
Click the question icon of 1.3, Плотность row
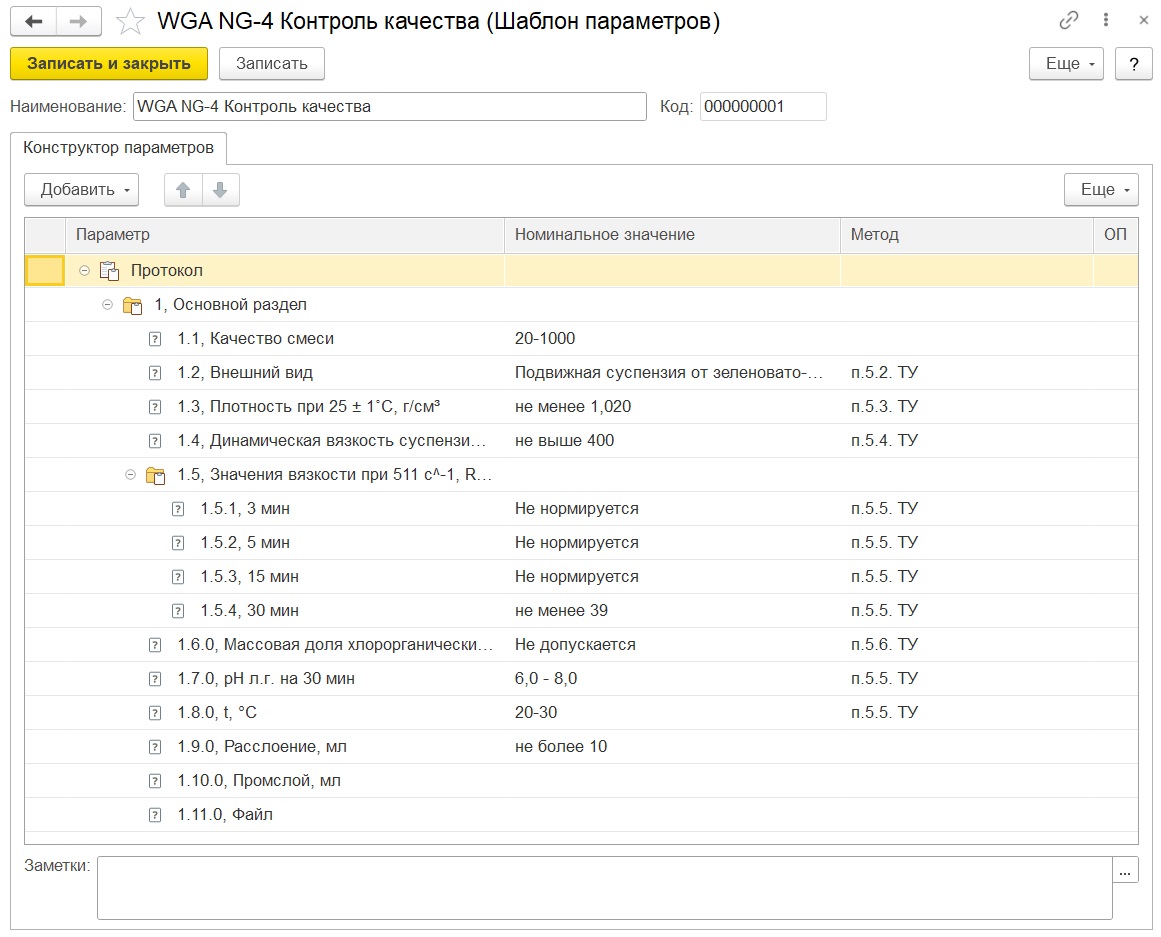(155, 407)
